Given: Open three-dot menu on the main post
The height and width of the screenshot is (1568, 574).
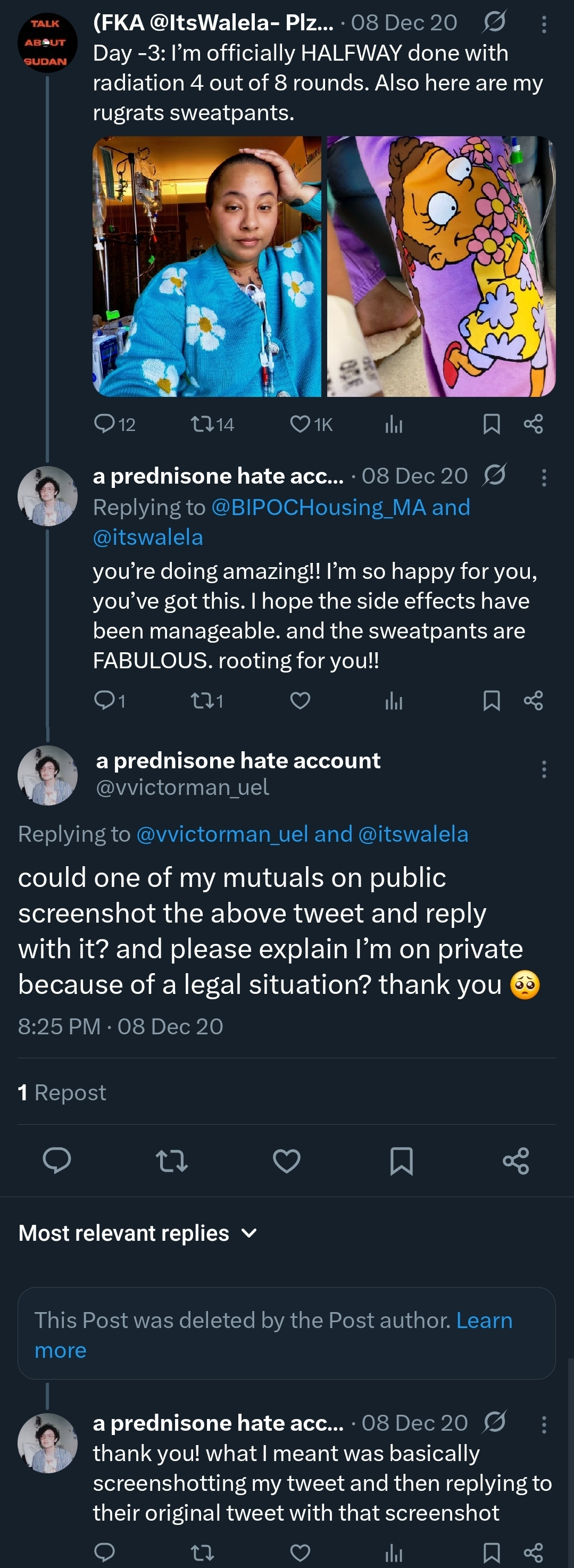Looking at the screenshot, I should pos(544,769).
